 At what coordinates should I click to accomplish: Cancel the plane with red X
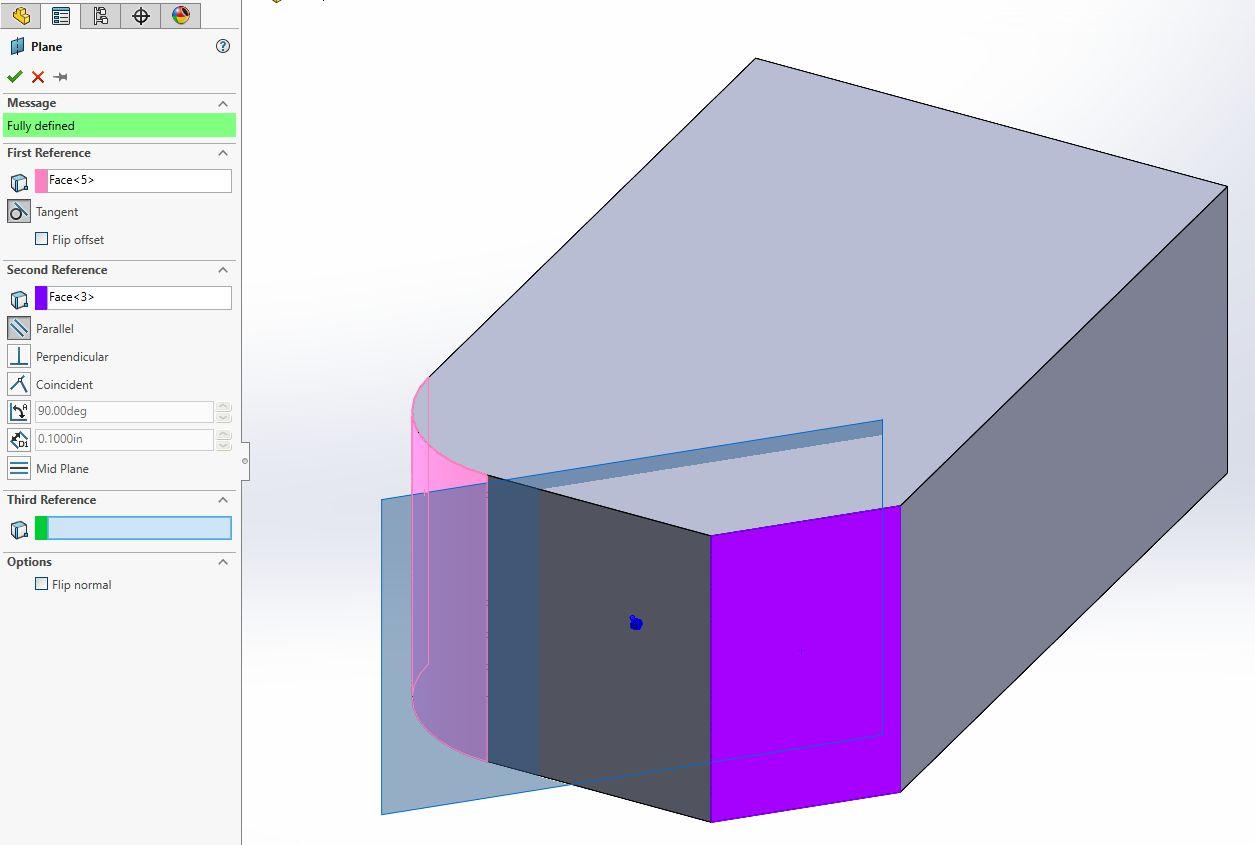[38, 77]
